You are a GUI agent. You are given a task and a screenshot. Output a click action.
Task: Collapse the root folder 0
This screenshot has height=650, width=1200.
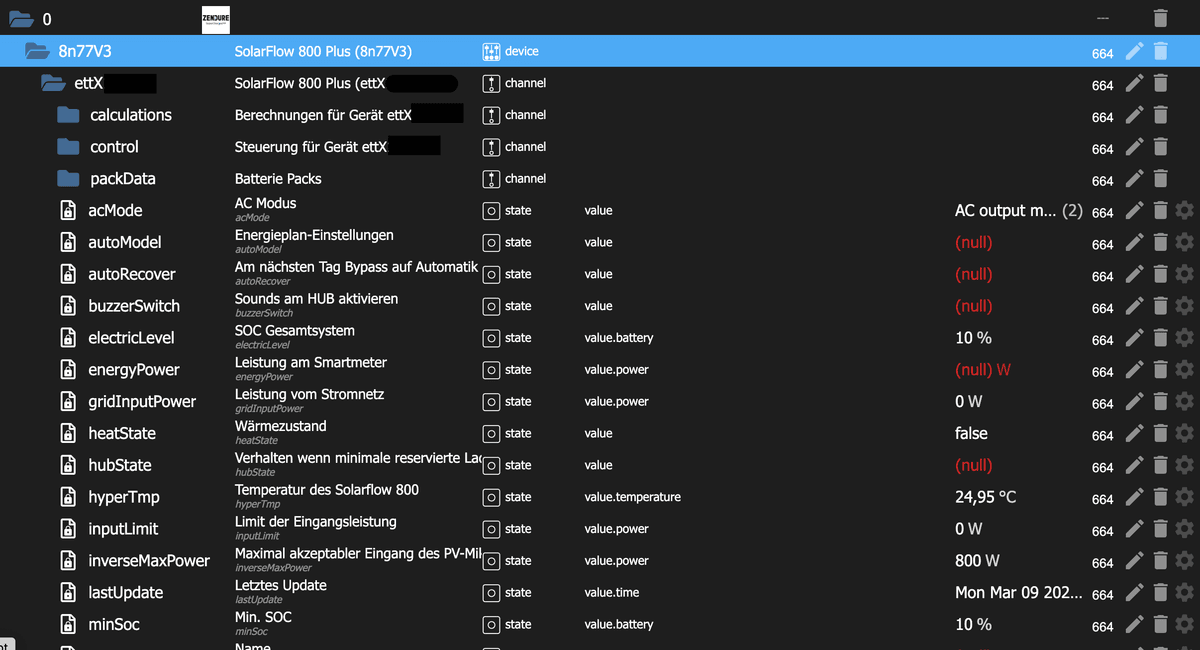[x=20, y=19]
